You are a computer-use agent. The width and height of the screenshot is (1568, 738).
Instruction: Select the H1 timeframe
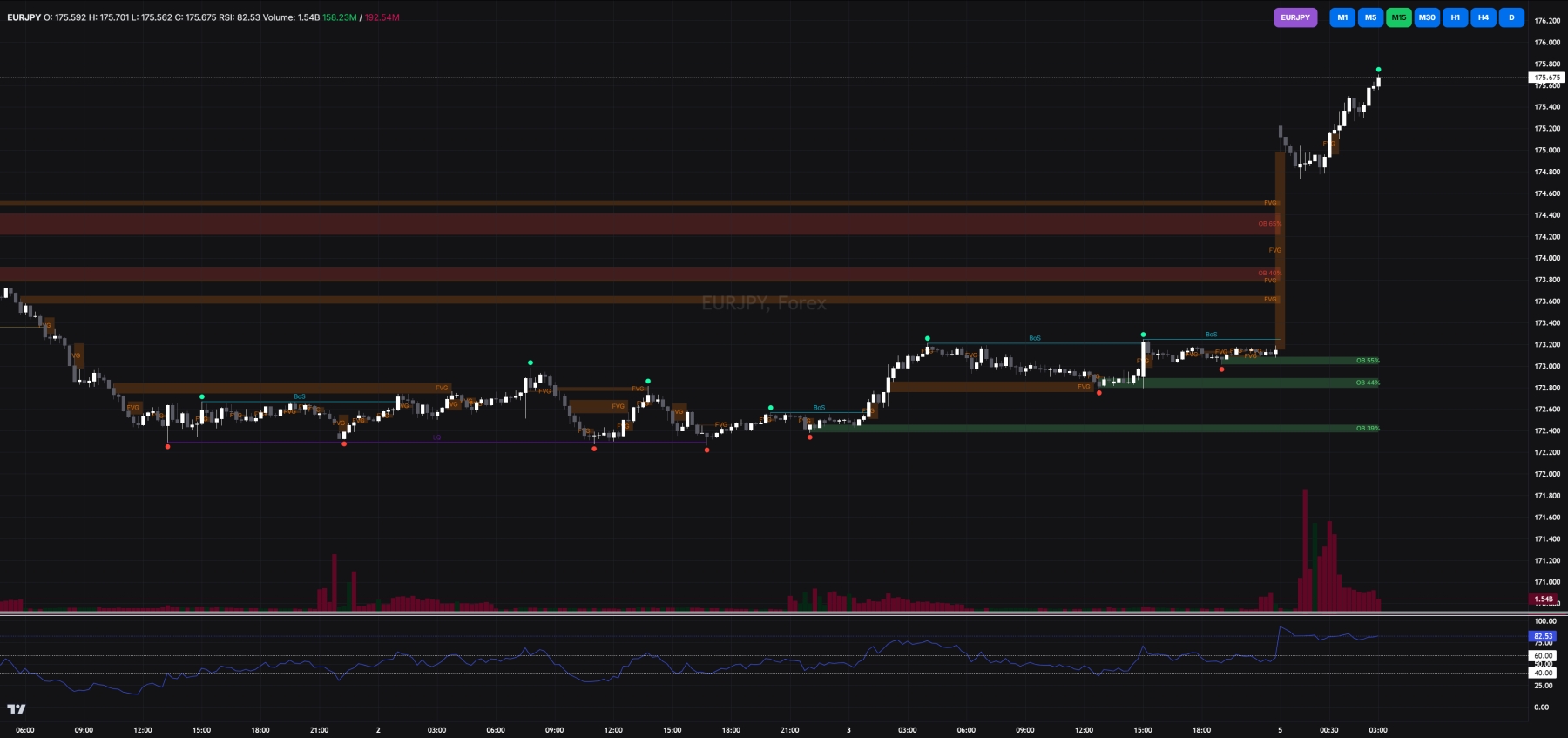point(1455,17)
